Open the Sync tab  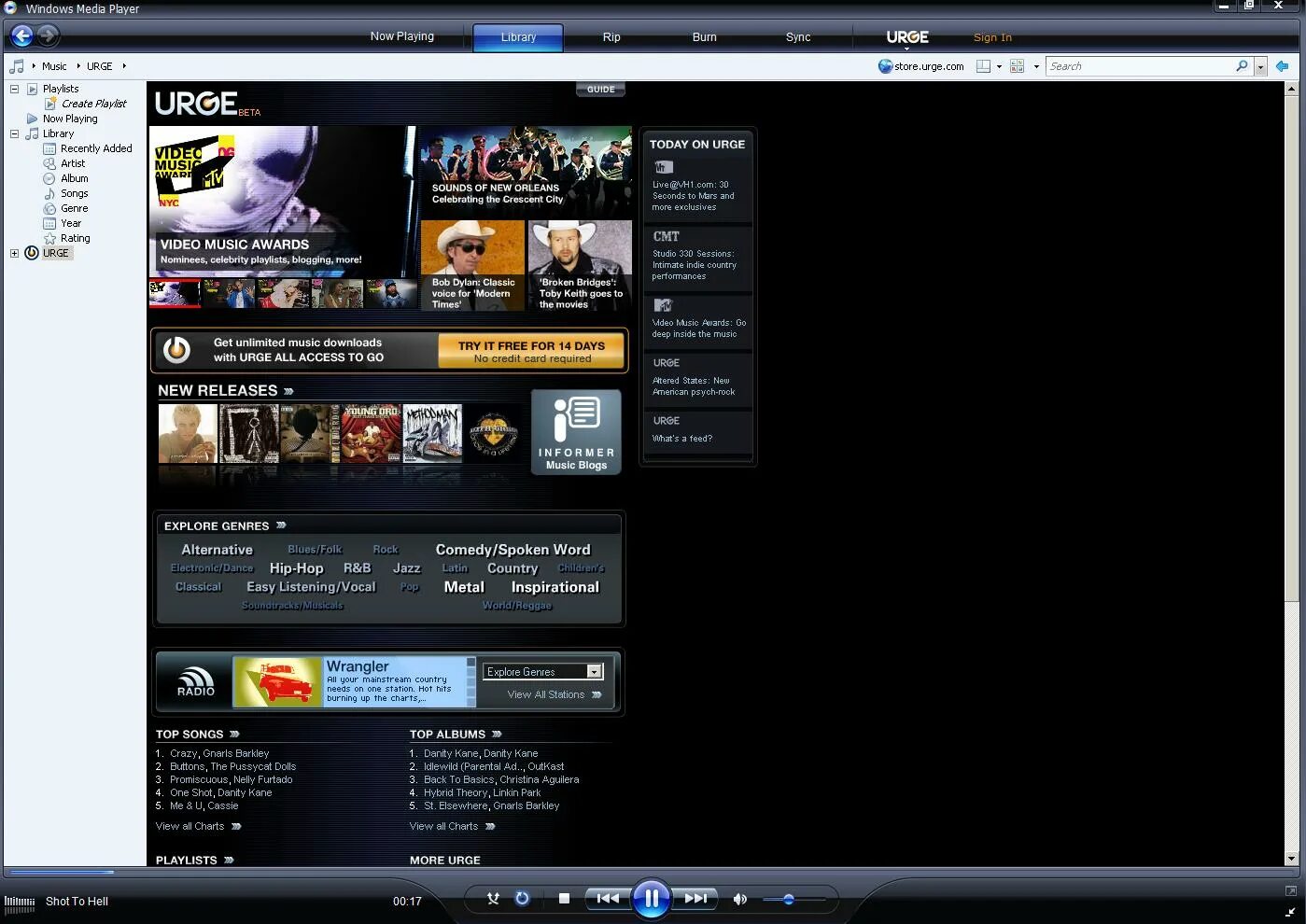pos(798,37)
